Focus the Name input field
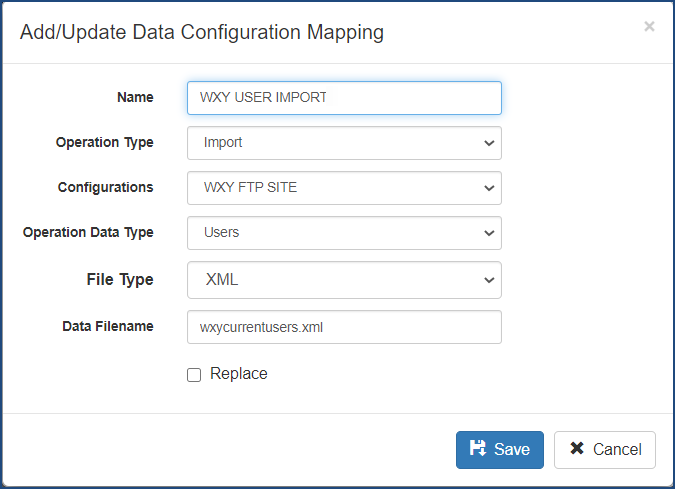The width and height of the screenshot is (675, 489). (x=343, y=98)
